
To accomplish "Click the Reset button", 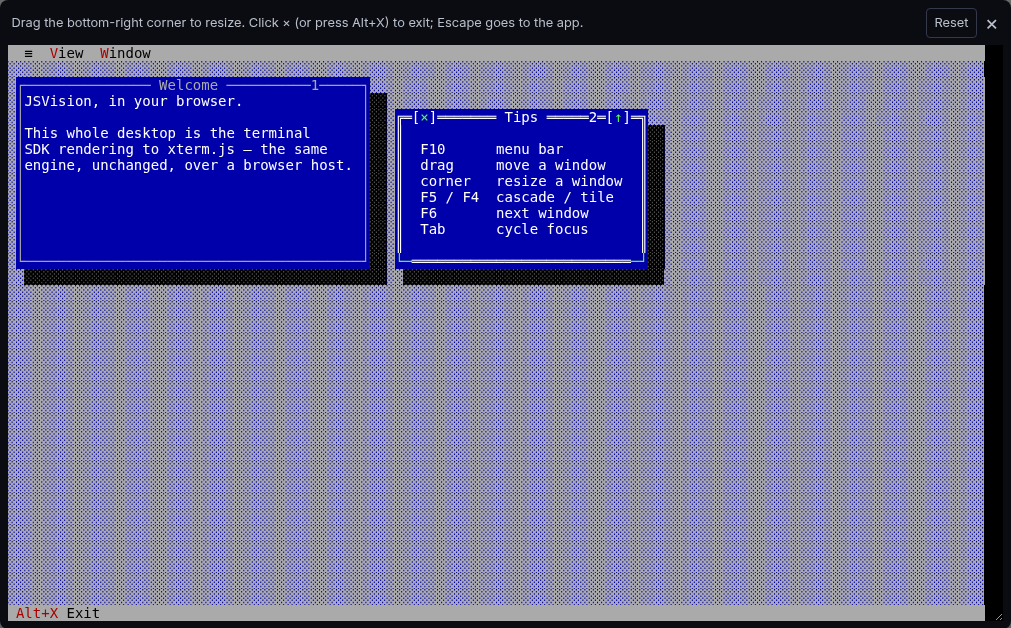I will click(x=951, y=23).
